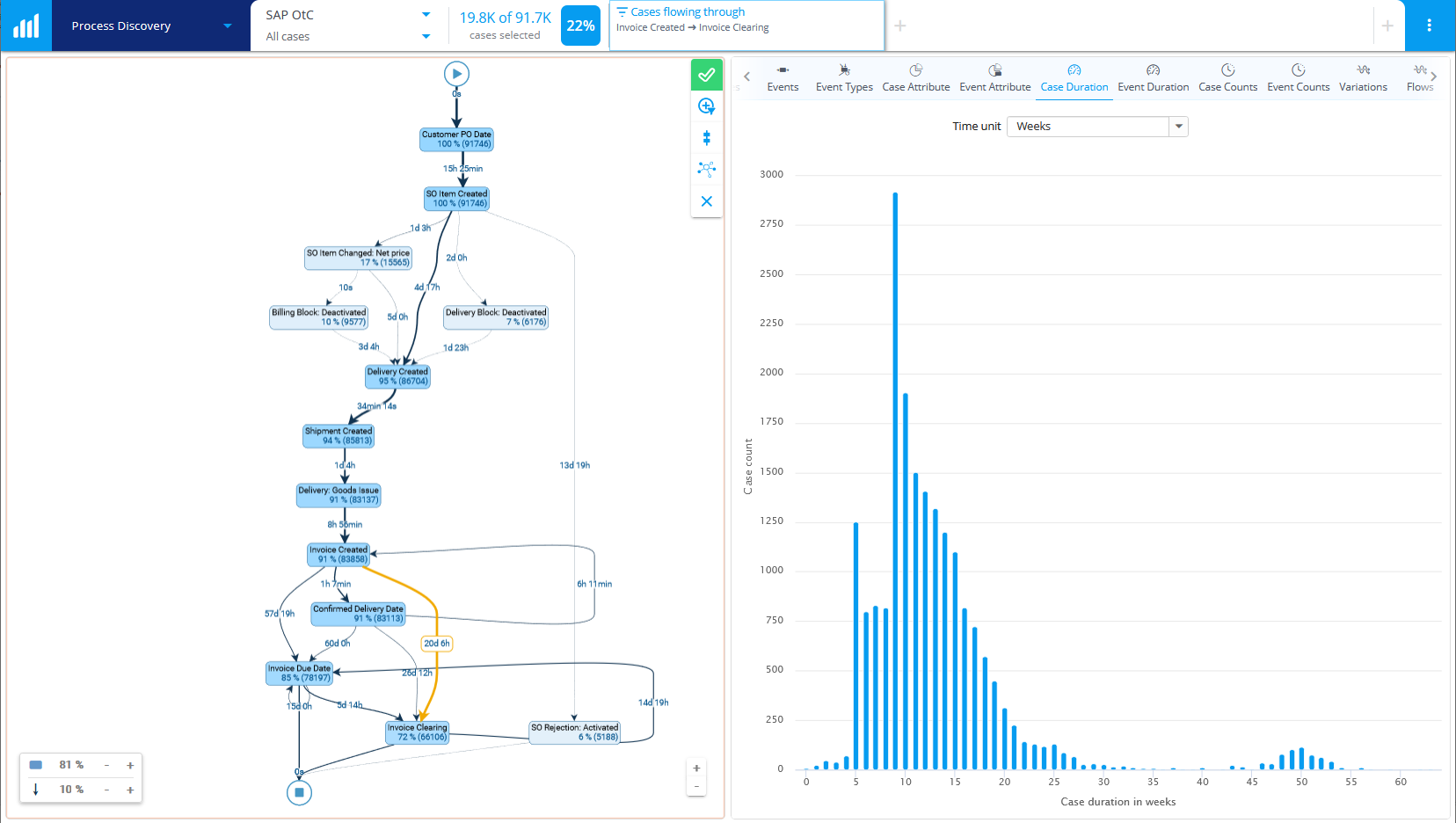Select the Invoice Clearing node in the process map
The width and height of the screenshot is (1456, 823).
click(416, 731)
